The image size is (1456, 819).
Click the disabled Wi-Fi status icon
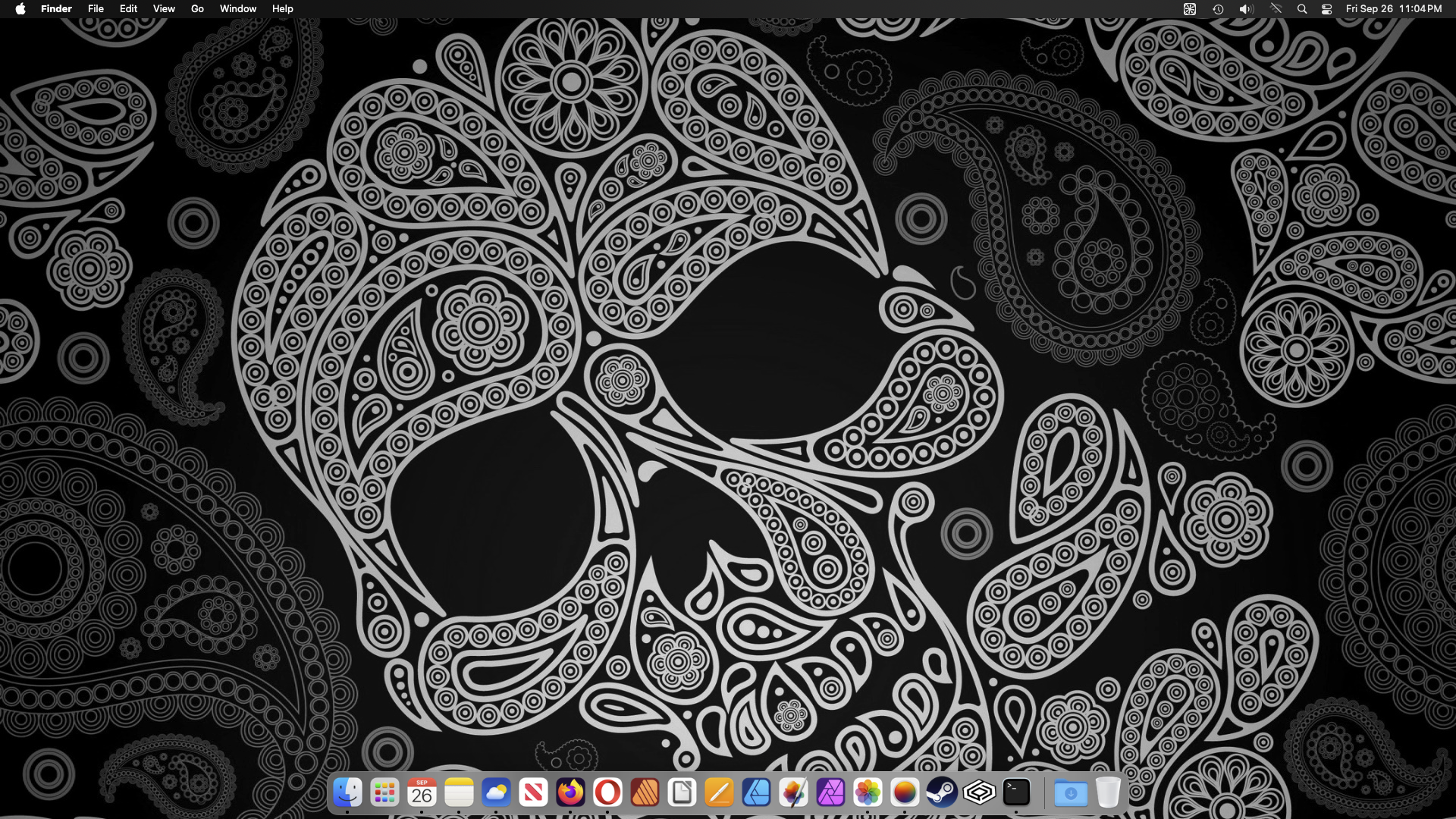click(1276, 9)
